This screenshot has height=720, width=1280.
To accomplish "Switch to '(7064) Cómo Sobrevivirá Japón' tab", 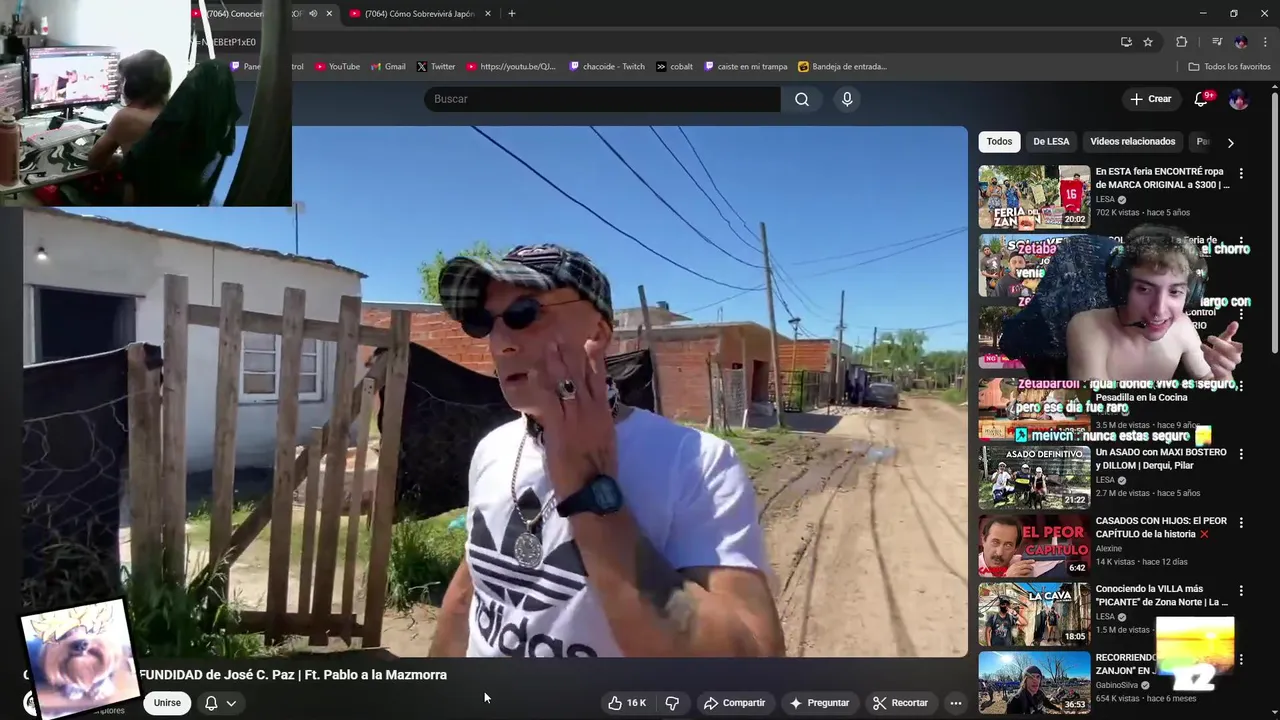I will point(419,14).
